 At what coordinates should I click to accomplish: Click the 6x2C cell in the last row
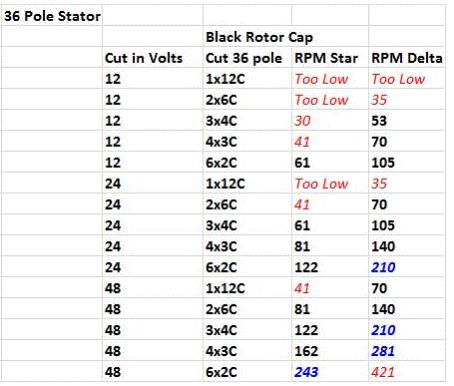(x=247, y=371)
